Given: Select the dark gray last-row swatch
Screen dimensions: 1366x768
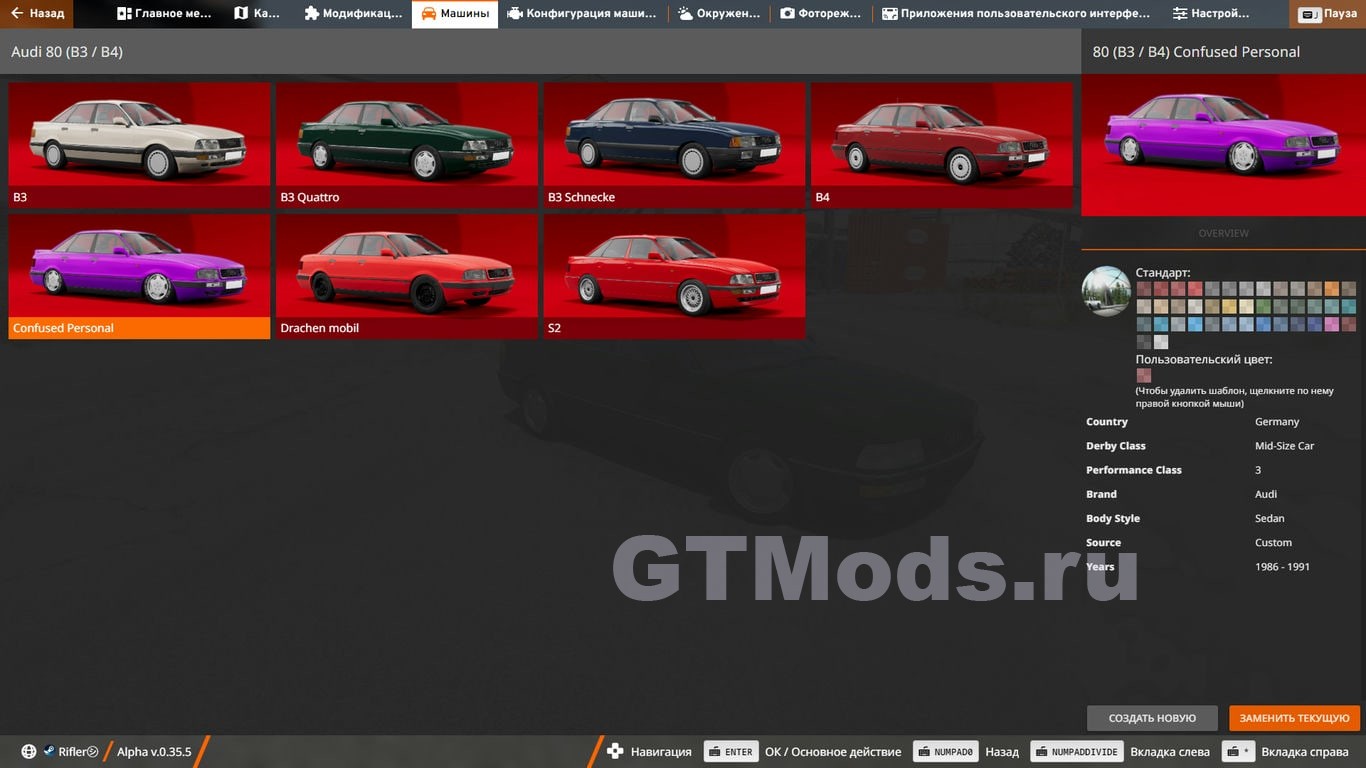Looking at the screenshot, I should click(1144, 342).
